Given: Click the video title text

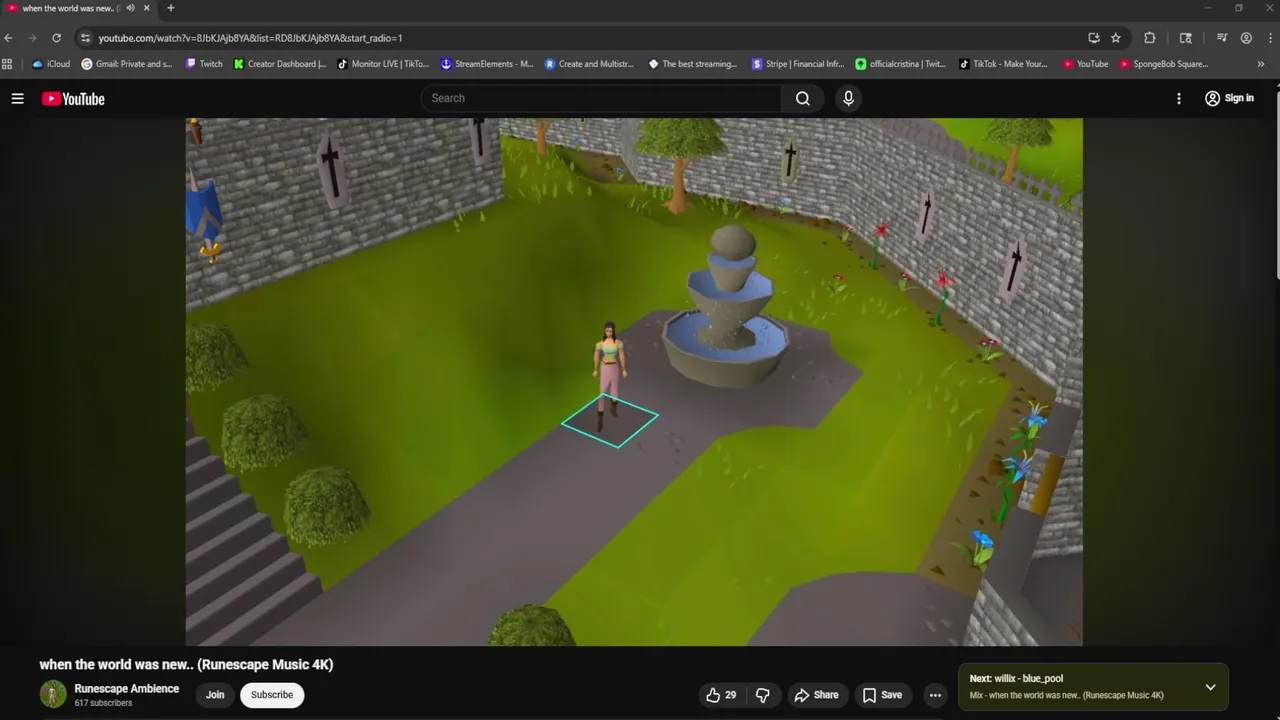Looking at the screenshot, I should coord(186,664).
